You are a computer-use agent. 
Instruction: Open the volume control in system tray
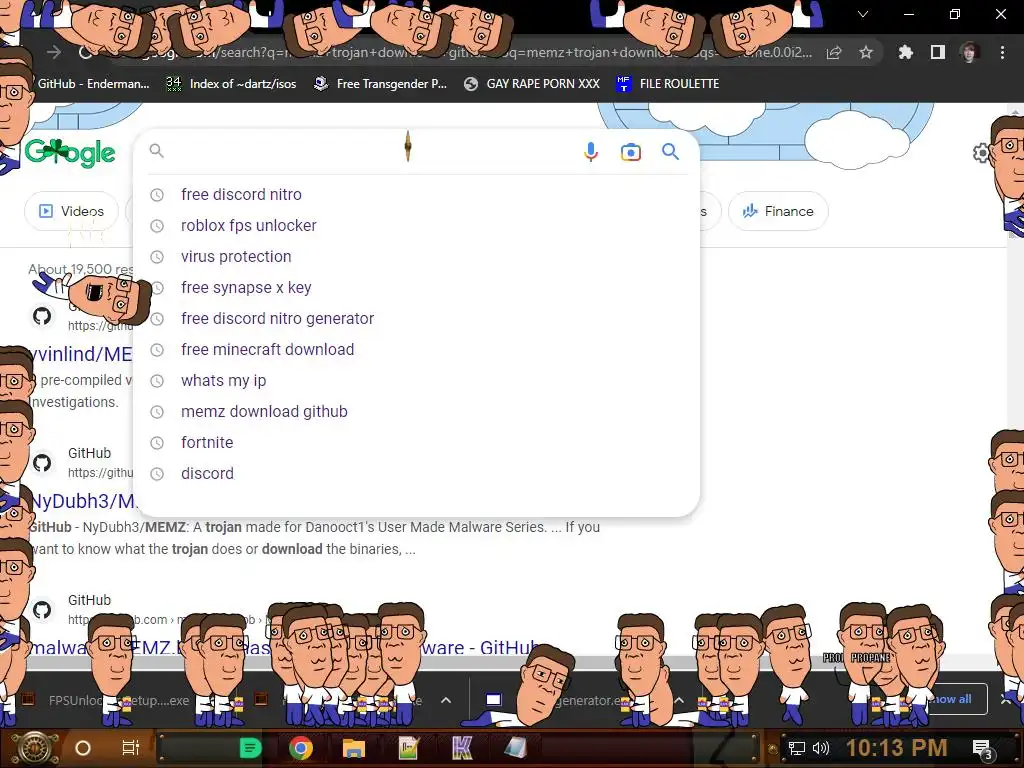(821, 748)
